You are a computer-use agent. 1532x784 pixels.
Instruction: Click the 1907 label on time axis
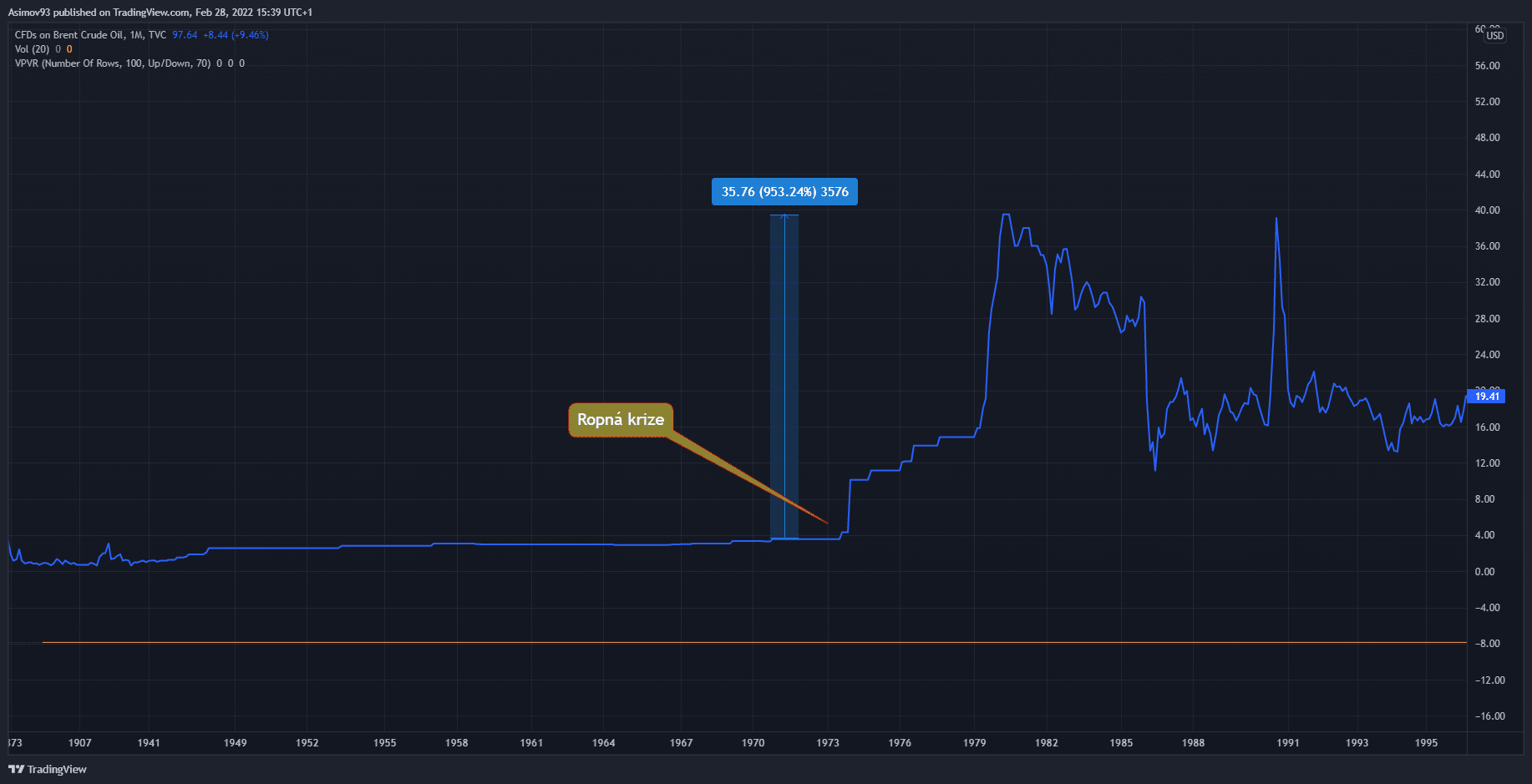coord(80,742)
